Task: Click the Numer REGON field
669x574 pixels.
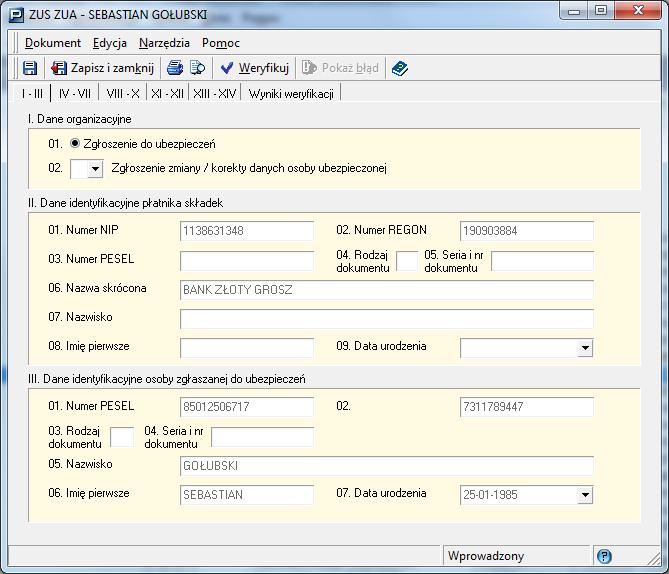Action: (527, 231)
